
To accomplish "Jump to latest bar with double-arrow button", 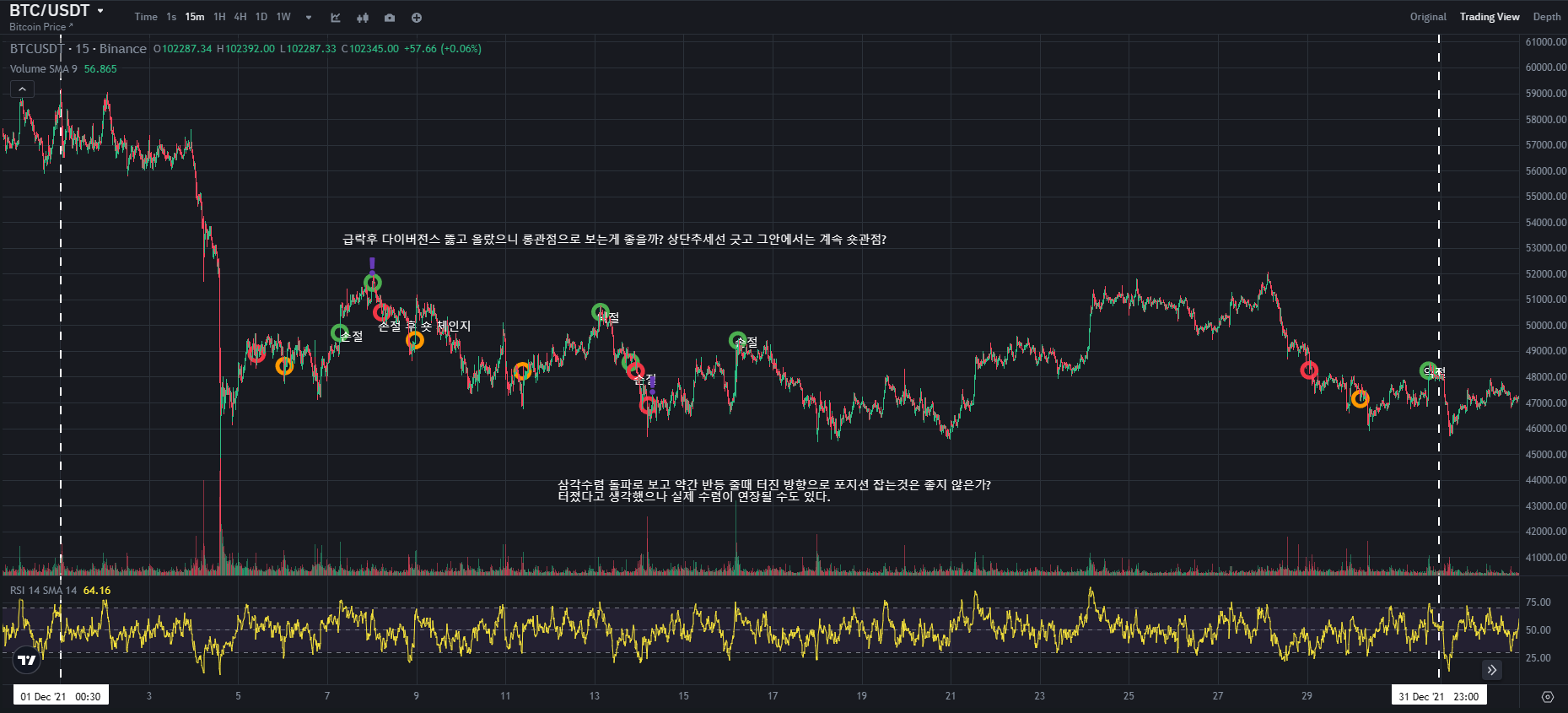I will [x=1492, y=670].
